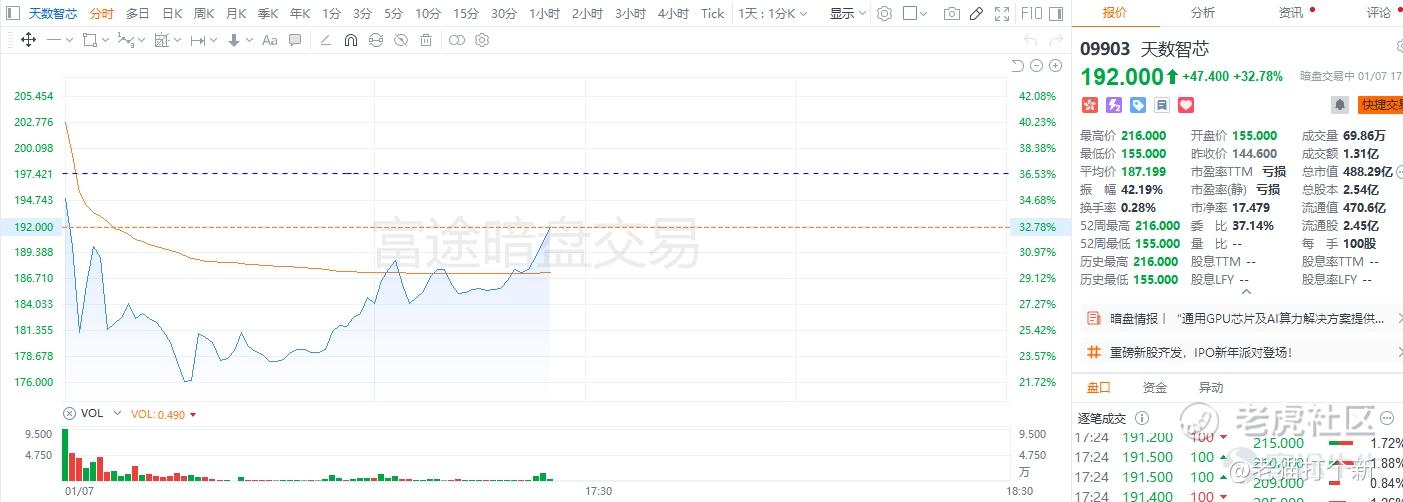Take a chart screenshot with camera icon

tap(952, 13)
